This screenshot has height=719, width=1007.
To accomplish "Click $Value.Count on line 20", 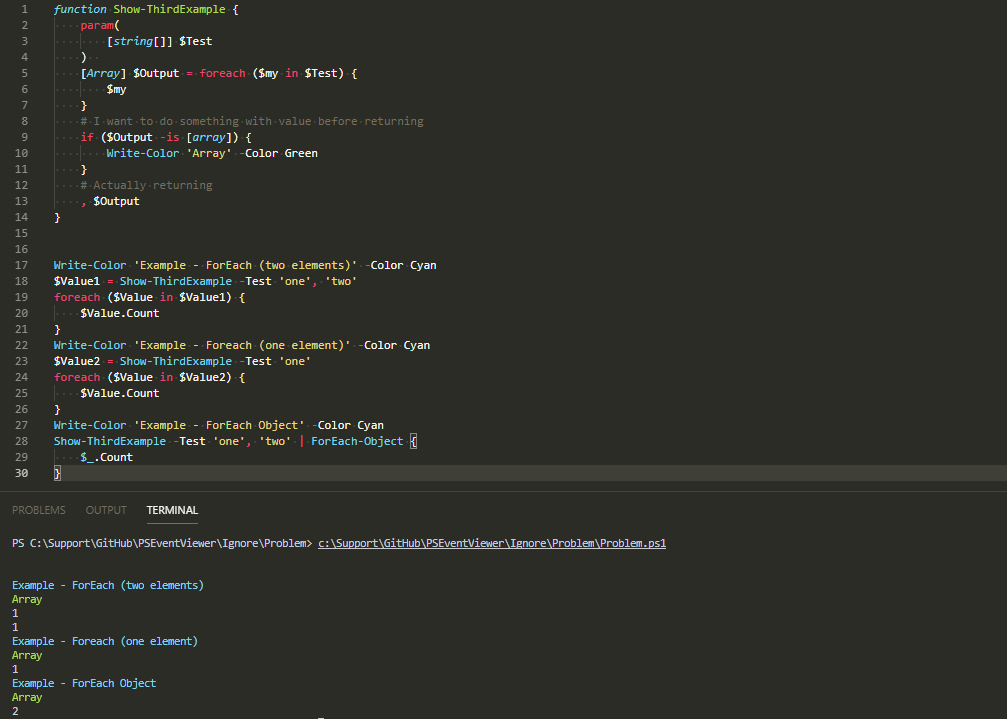I will click(119, 312).
